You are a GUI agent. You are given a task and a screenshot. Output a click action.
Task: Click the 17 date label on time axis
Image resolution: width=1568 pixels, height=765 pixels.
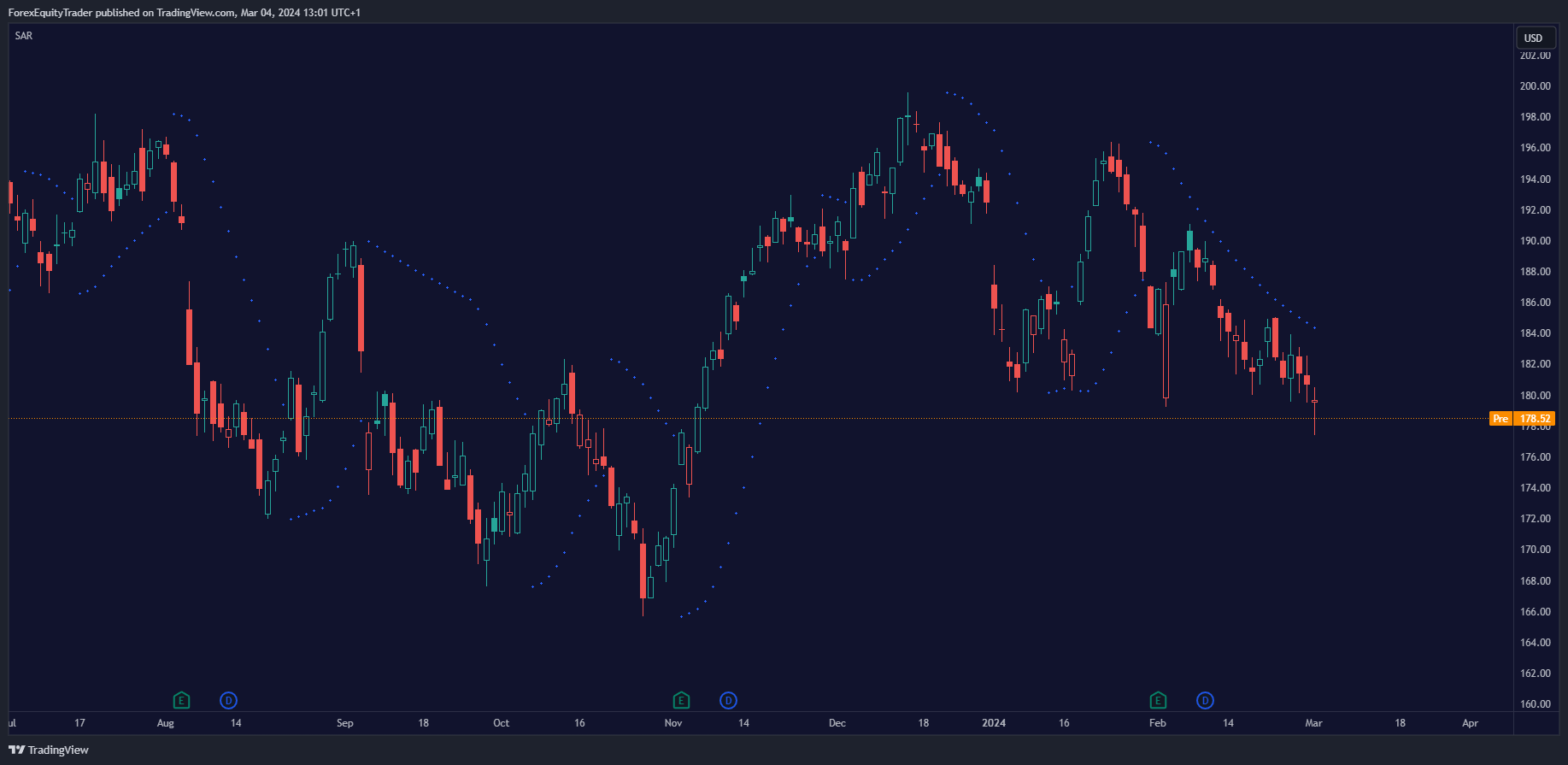pyautogui.click(x=79, y=723)
